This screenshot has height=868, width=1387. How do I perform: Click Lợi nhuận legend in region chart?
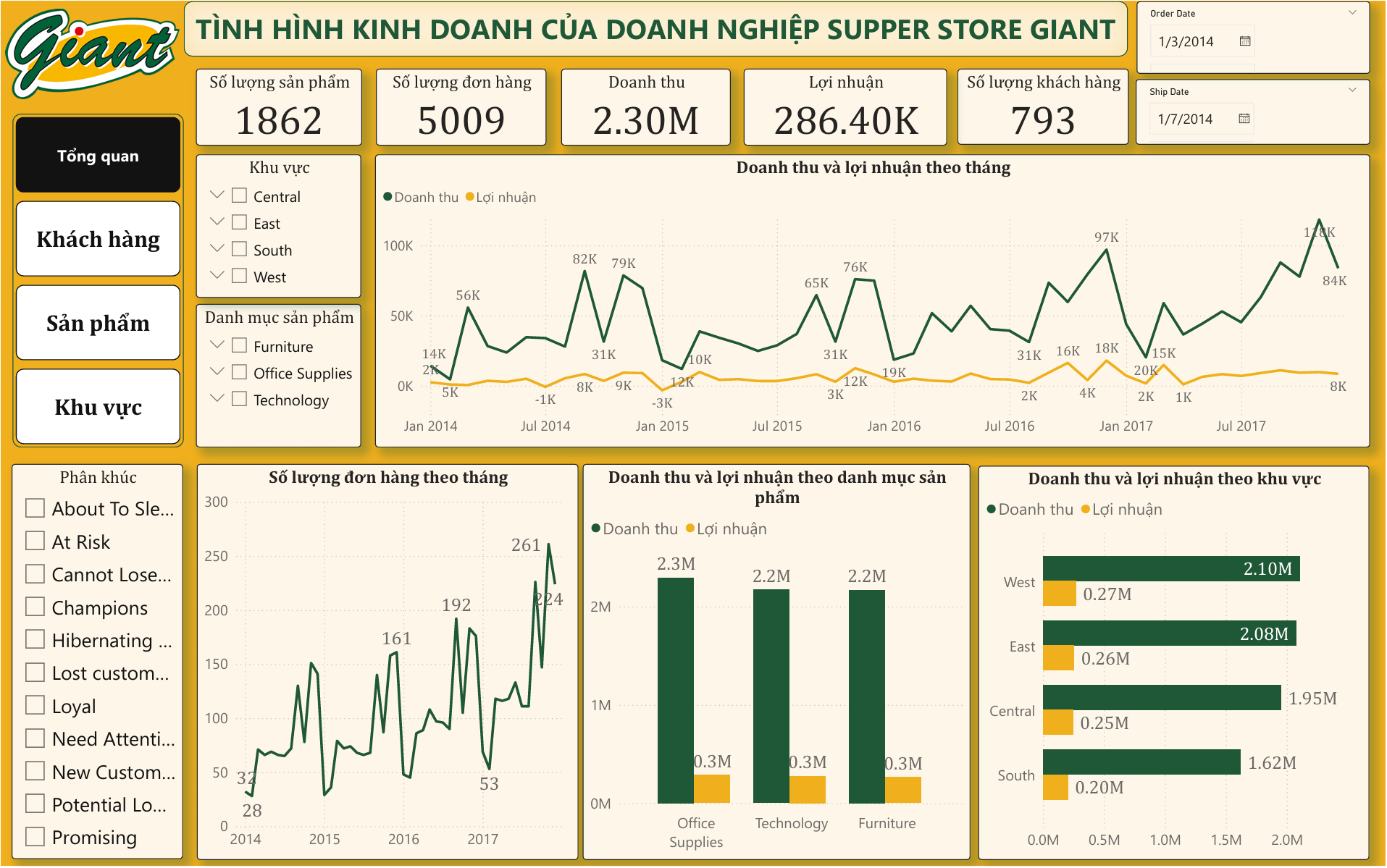click(x=1121, y=510)
